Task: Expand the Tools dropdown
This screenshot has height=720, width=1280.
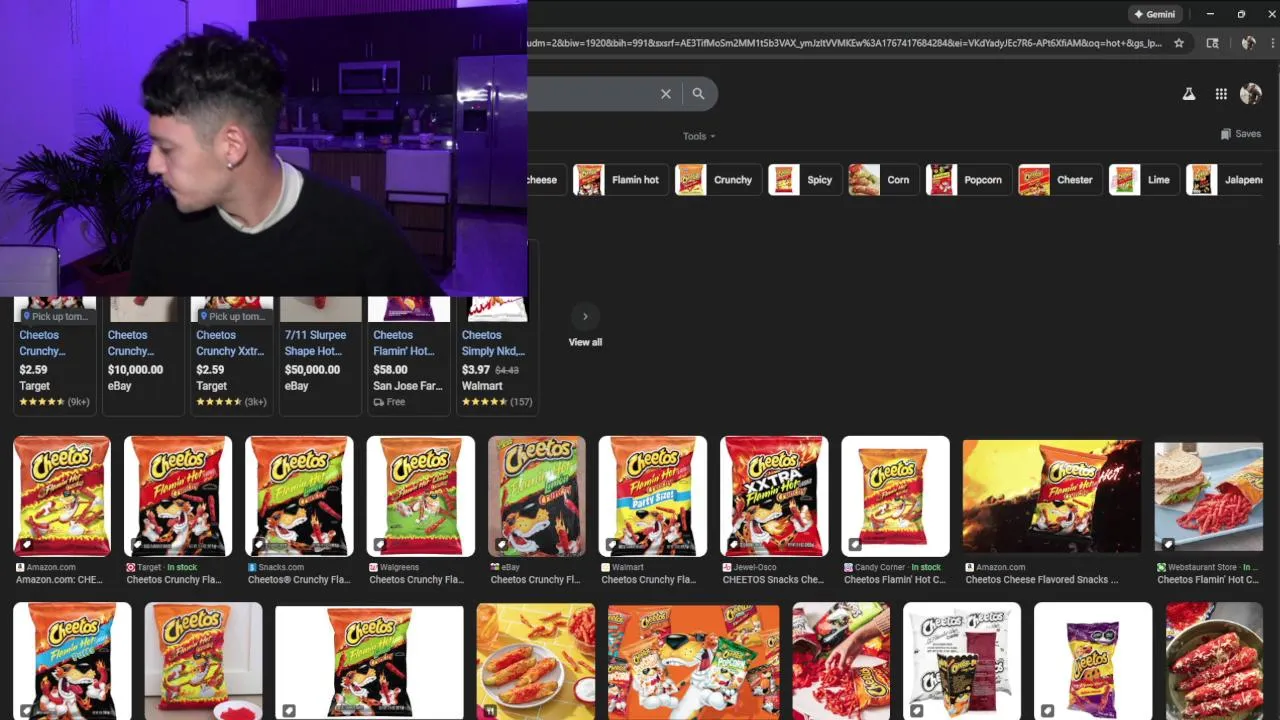Action: point(699,136)
